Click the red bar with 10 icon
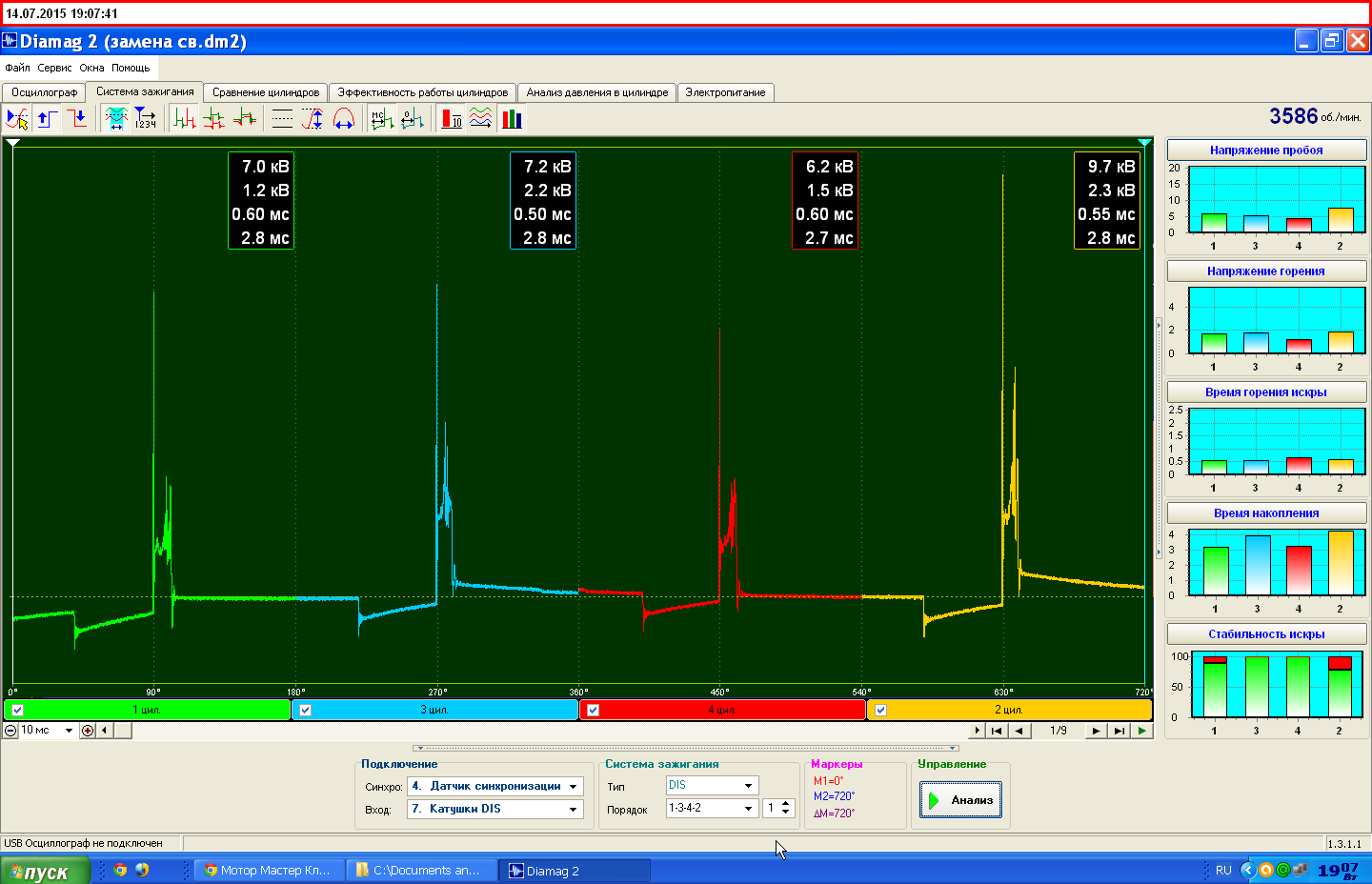Image resolution: width=1372 pixels, height=884 pixels. (452, 118)
